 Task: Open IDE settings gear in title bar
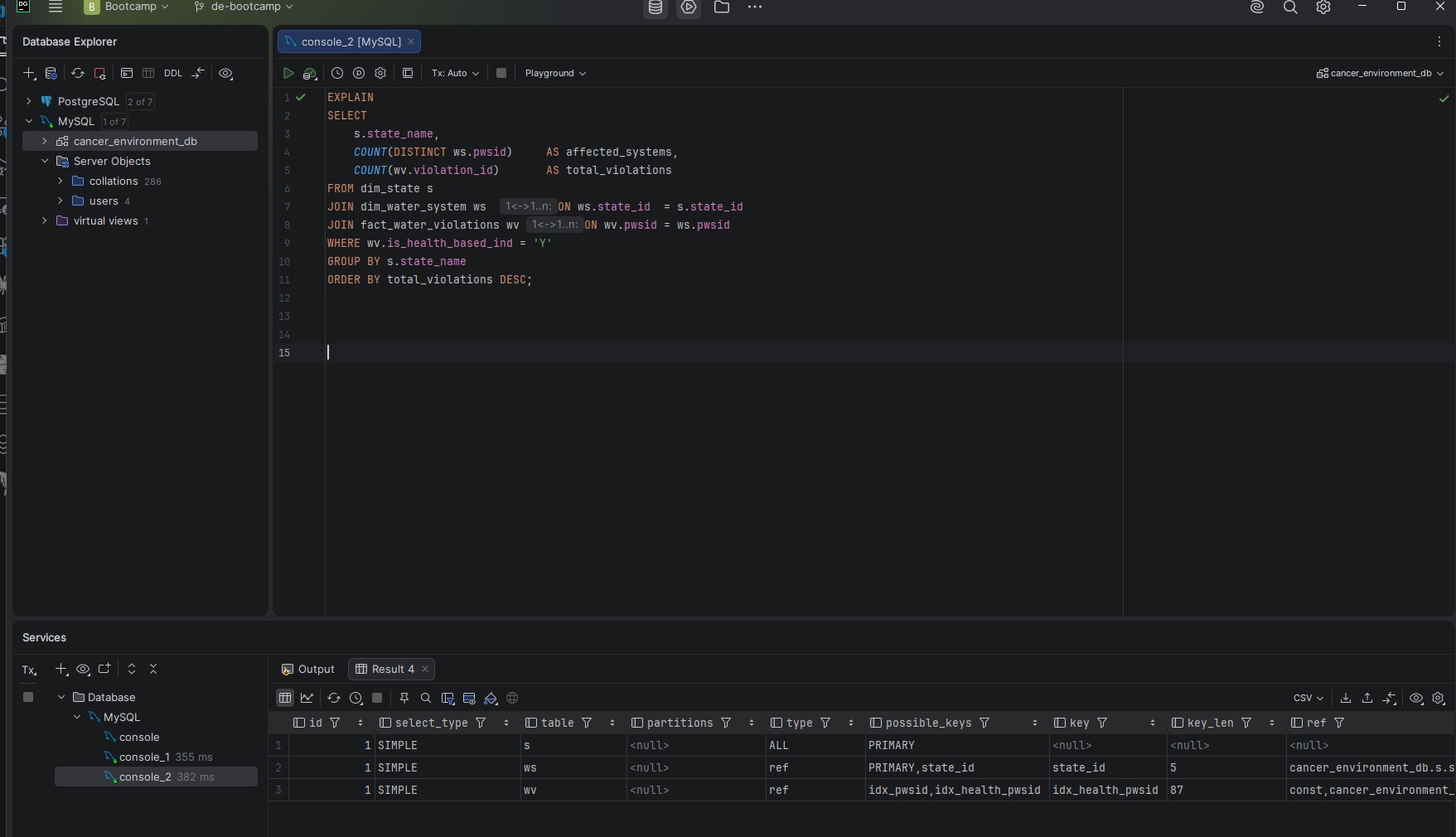tap(1323, 7)
